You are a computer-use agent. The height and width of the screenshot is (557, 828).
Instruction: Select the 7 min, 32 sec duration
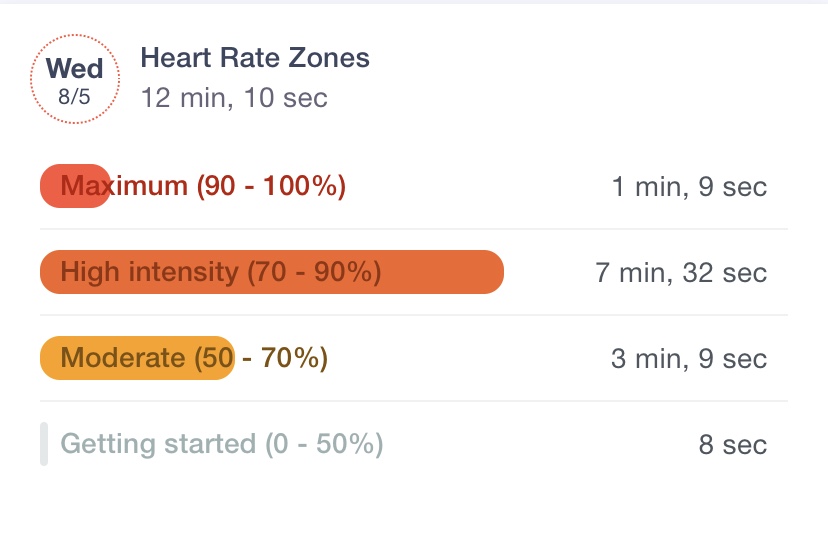[681, 273]
